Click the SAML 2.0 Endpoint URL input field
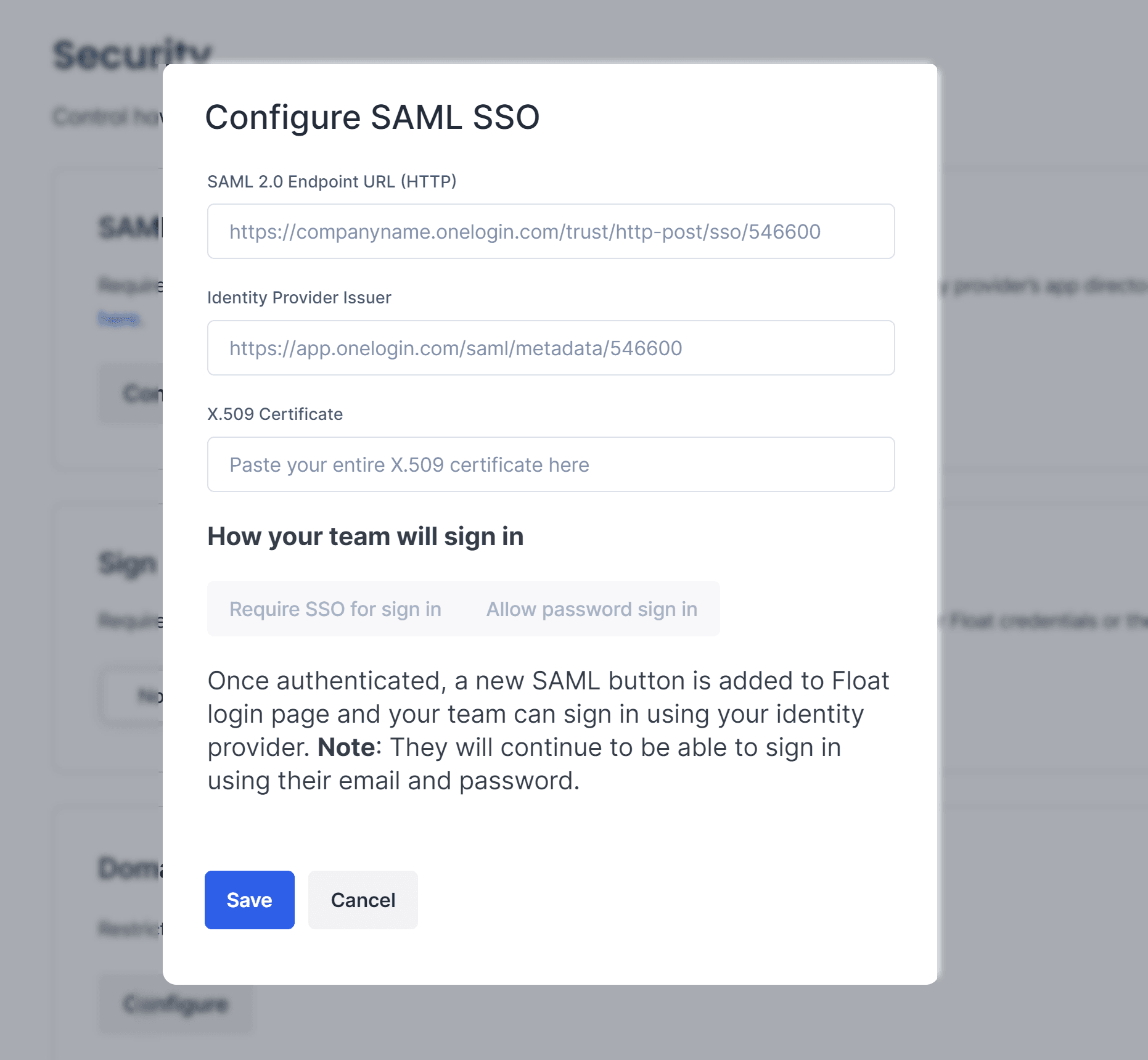The image size is (1148, 1060). (551, 232)
